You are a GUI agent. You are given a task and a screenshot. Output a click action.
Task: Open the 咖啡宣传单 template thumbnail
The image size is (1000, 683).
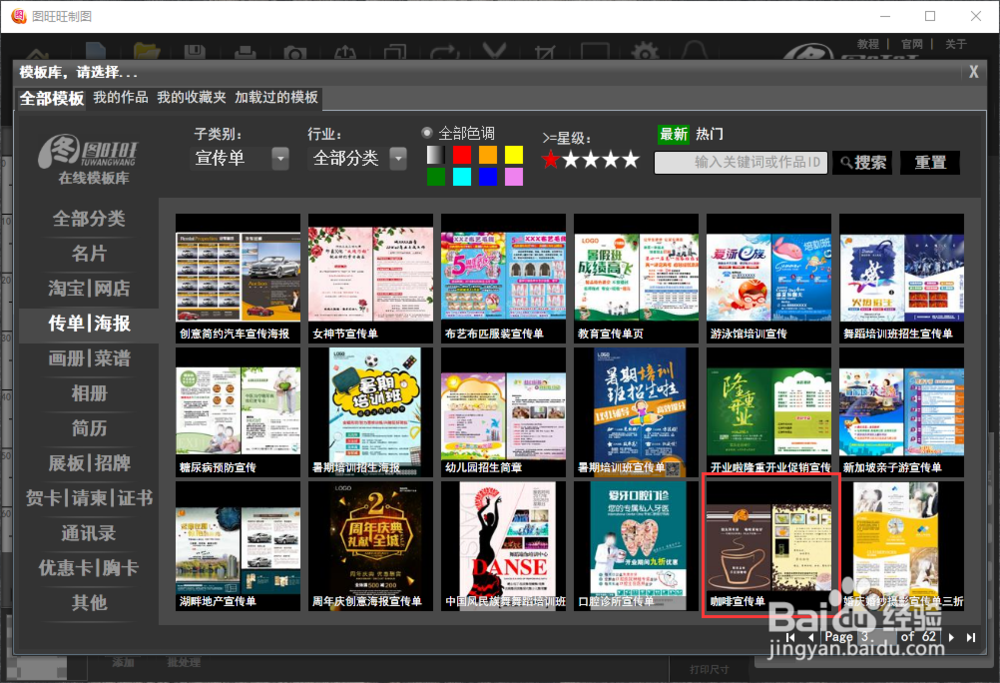coord(769,546)
